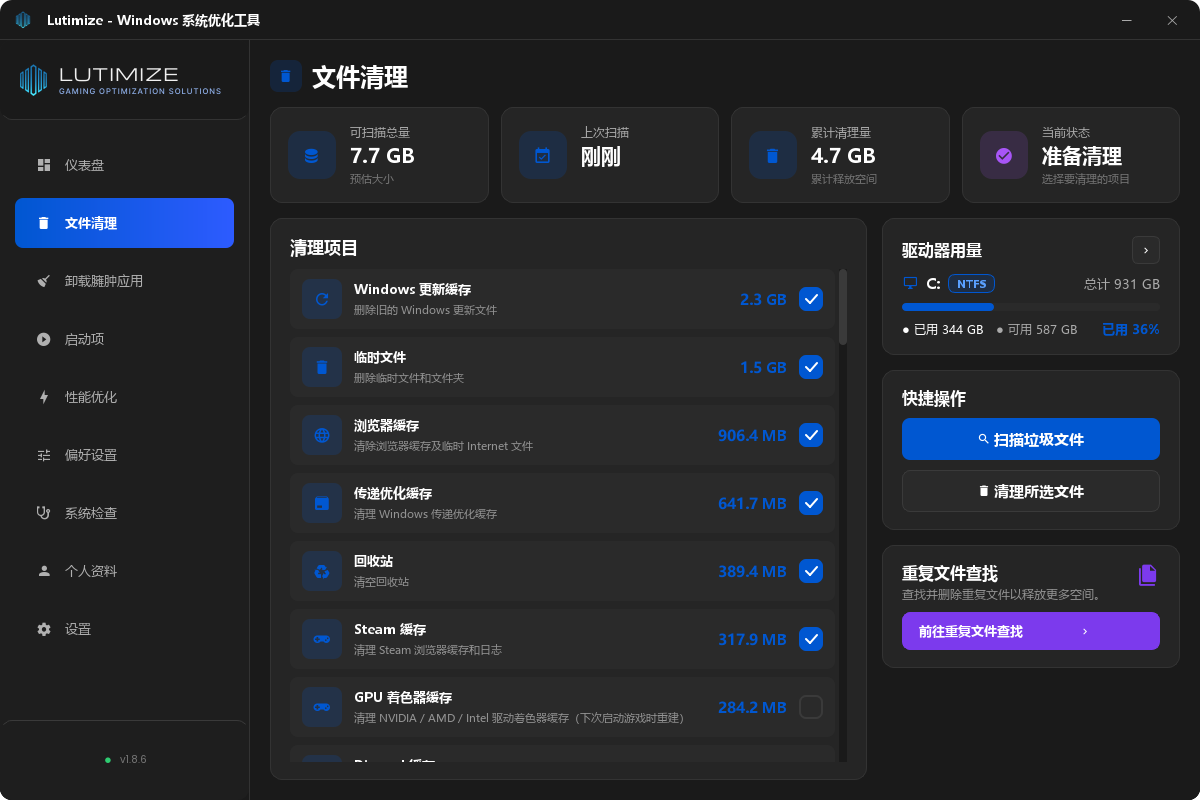Click the 删除旧的 Windows 更新文件 description
1200x800 pixels.
pyautogui.click(x=425, y=310)
